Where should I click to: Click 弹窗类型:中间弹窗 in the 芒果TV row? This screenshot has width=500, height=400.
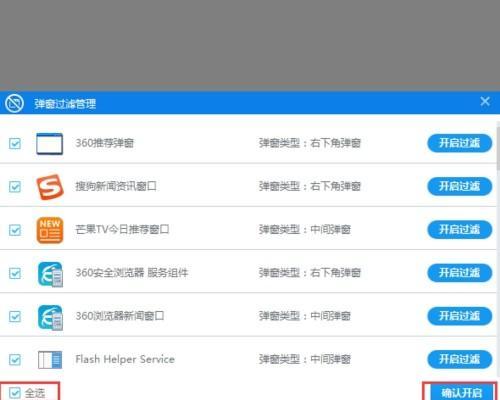(305, 230)
